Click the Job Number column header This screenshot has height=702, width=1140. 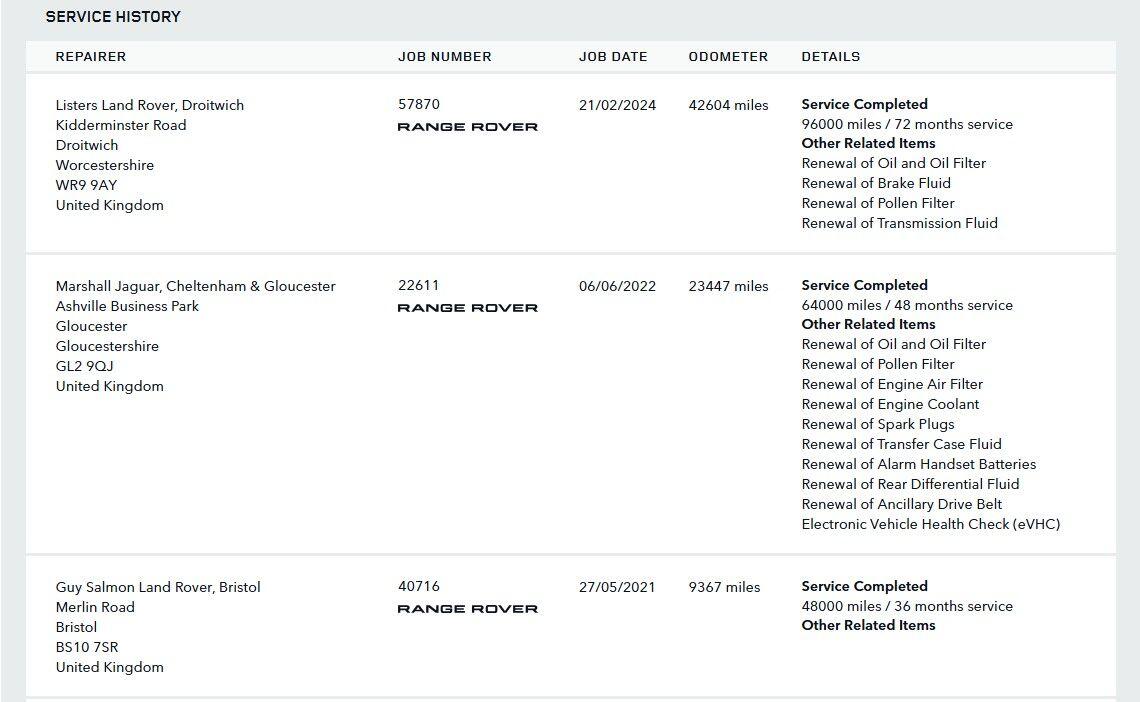(444, 57)
